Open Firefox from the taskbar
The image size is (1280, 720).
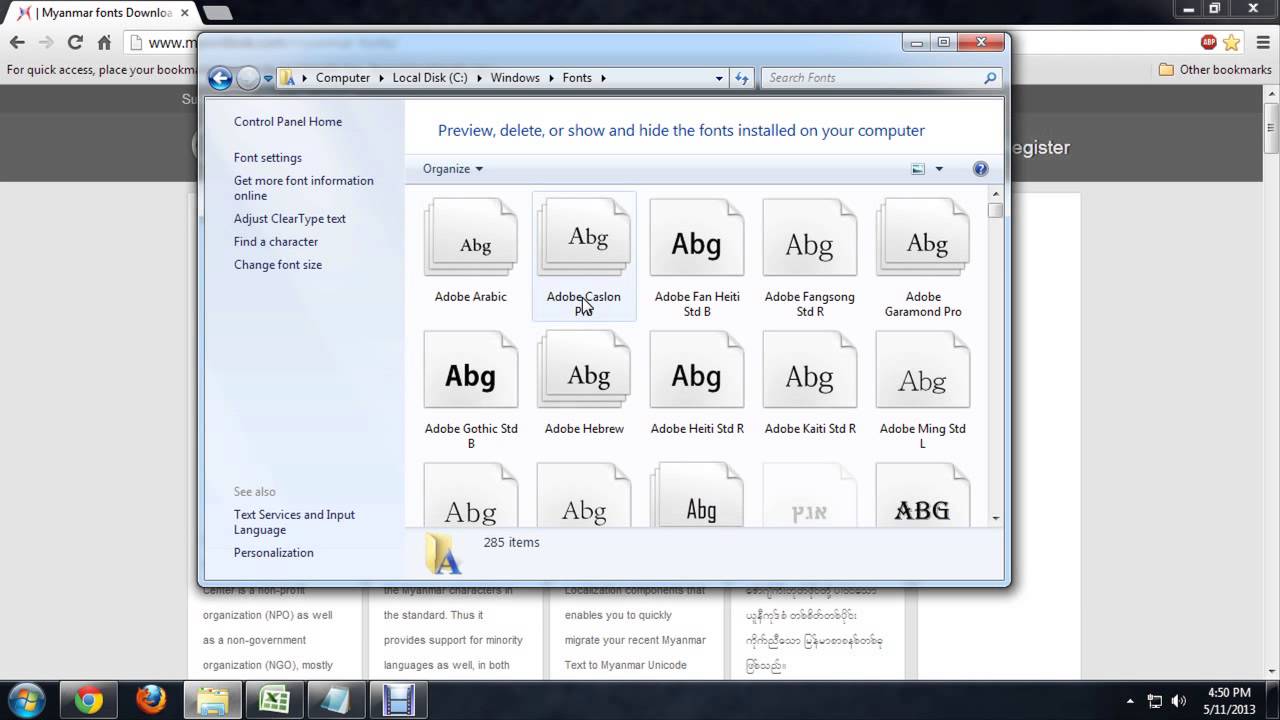(151, 700)
